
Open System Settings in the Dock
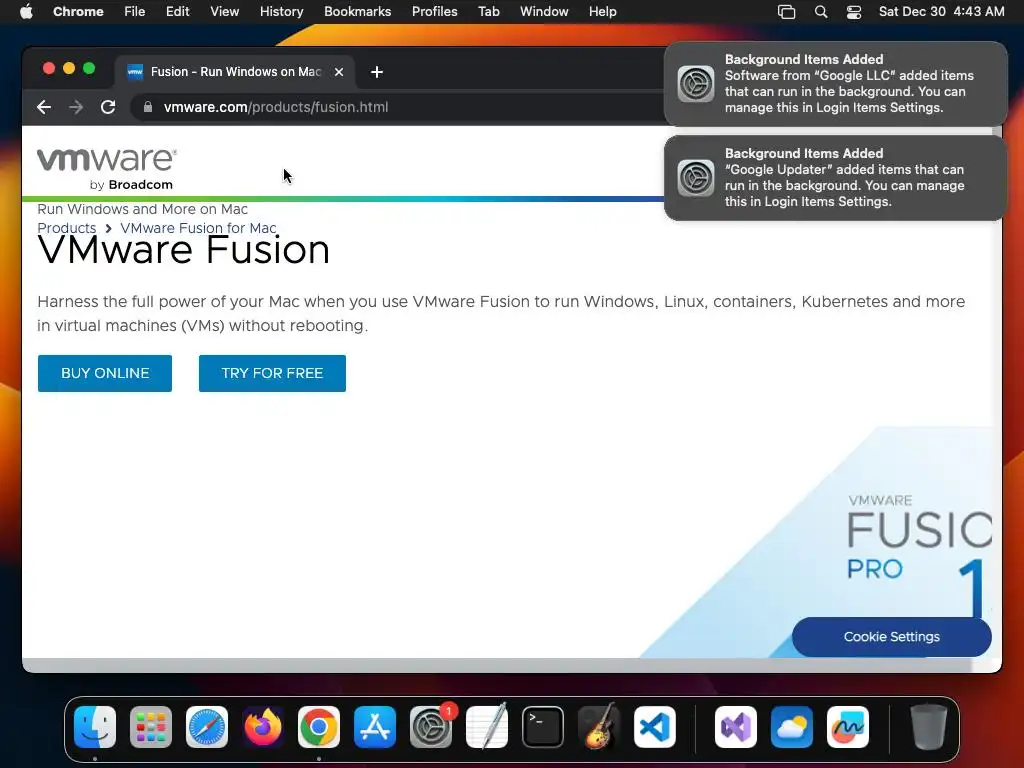click(431, 727)
